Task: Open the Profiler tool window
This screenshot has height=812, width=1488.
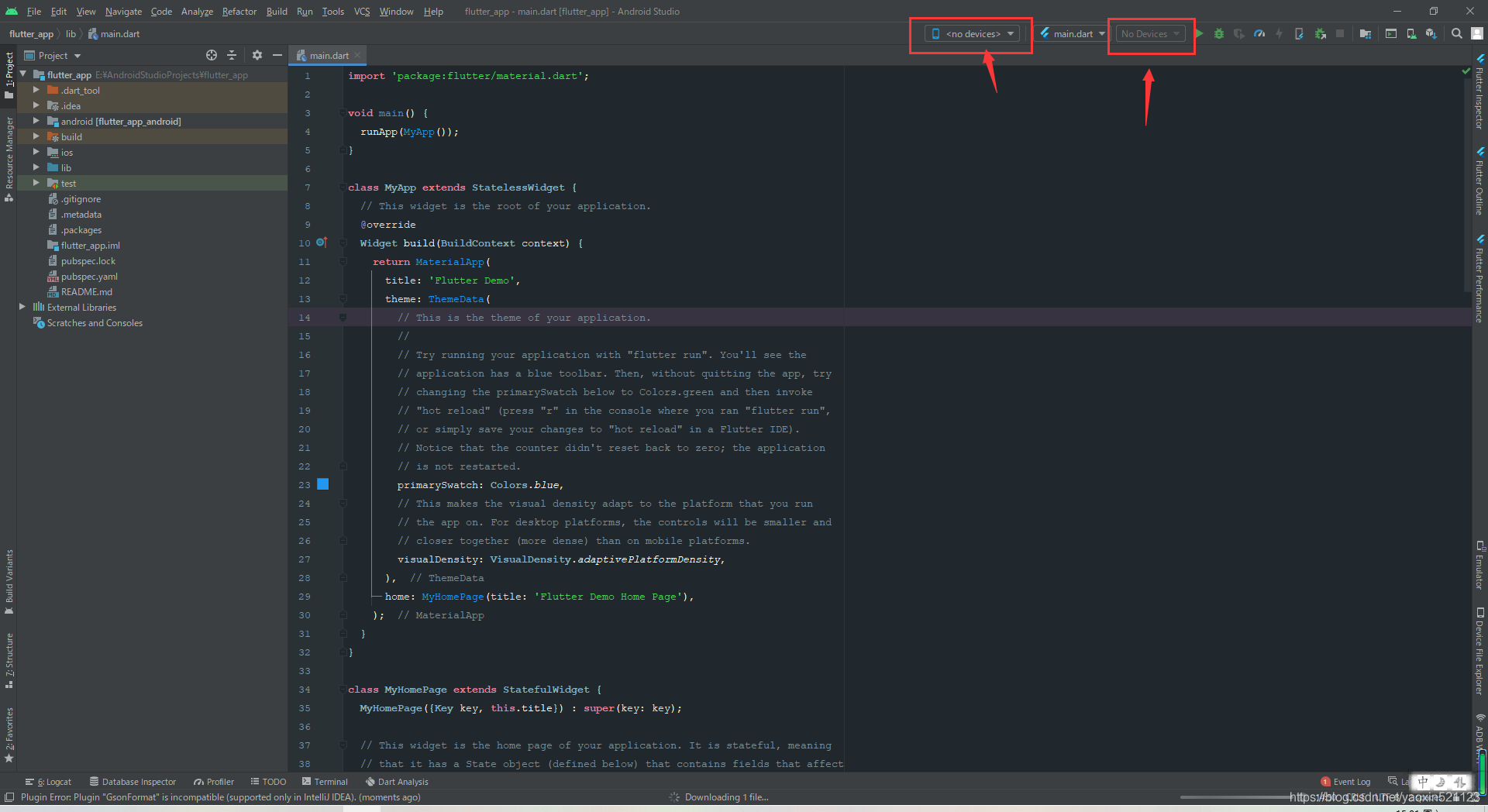Action: pos(214,782)
